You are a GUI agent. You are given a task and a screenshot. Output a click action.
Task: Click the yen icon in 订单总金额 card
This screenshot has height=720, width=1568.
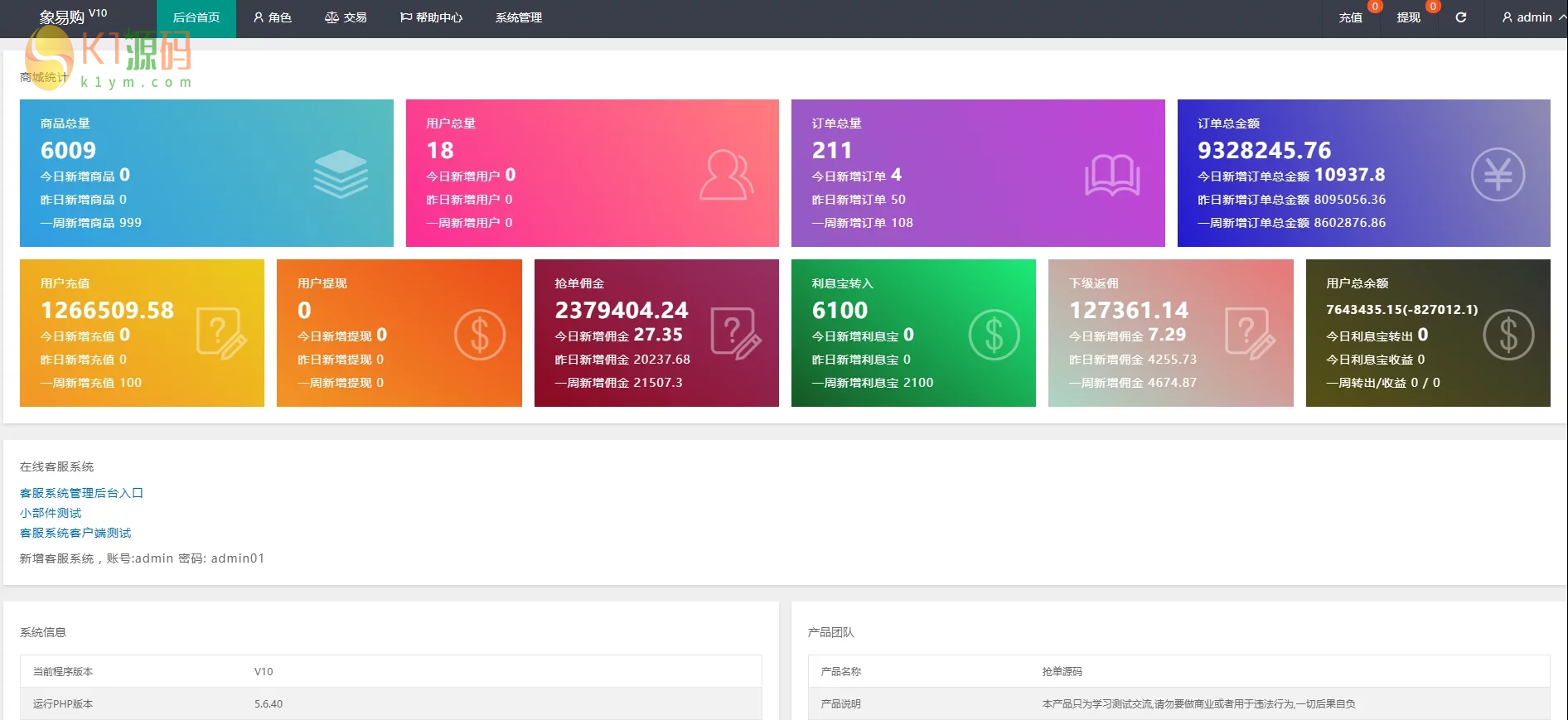point(1497,174)
